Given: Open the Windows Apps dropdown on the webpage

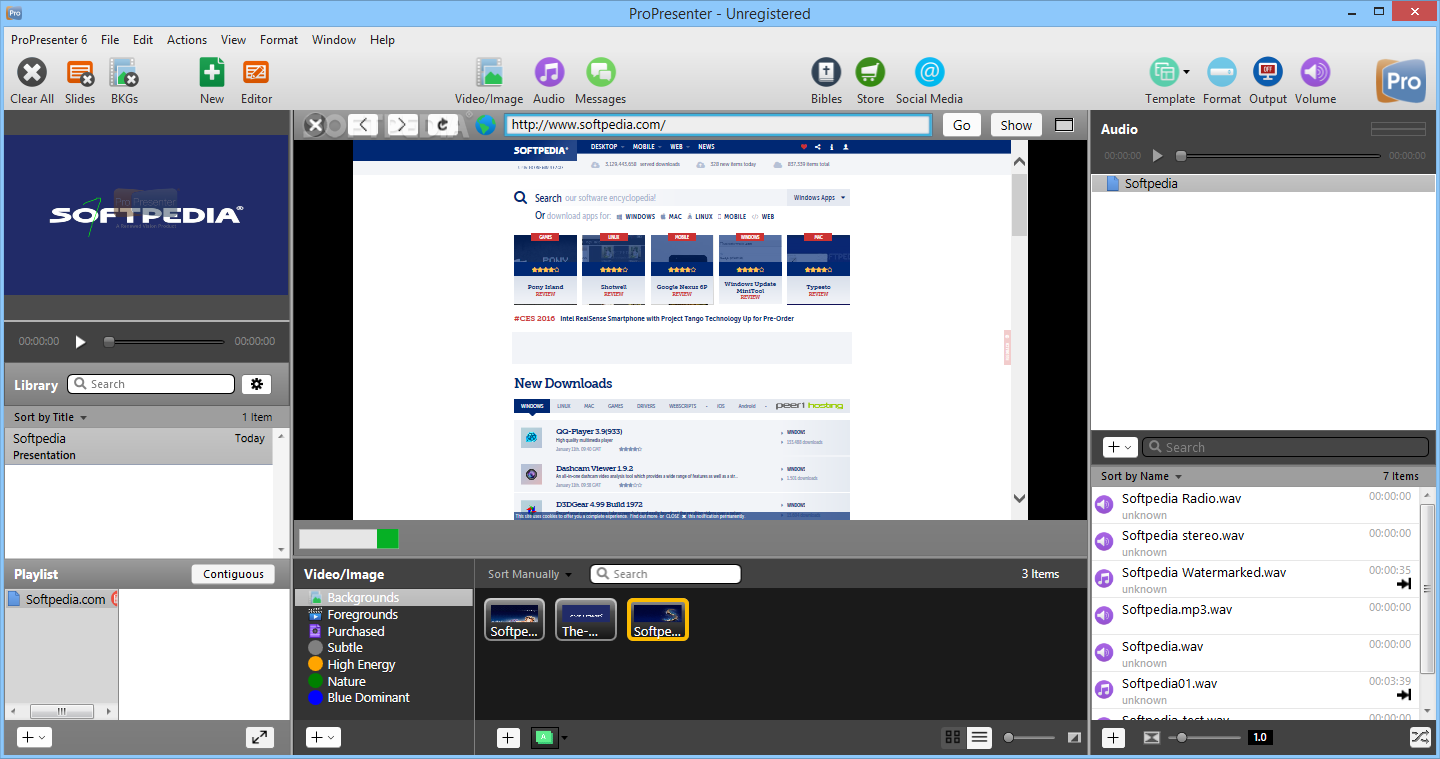Looking at the screenshot, I should pos(819,198).
